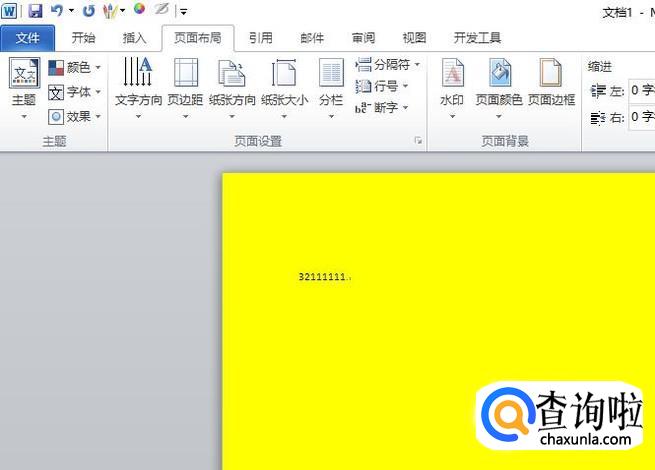
Task: Switch to the 视图 tab
Action: [x=414, y=38]
